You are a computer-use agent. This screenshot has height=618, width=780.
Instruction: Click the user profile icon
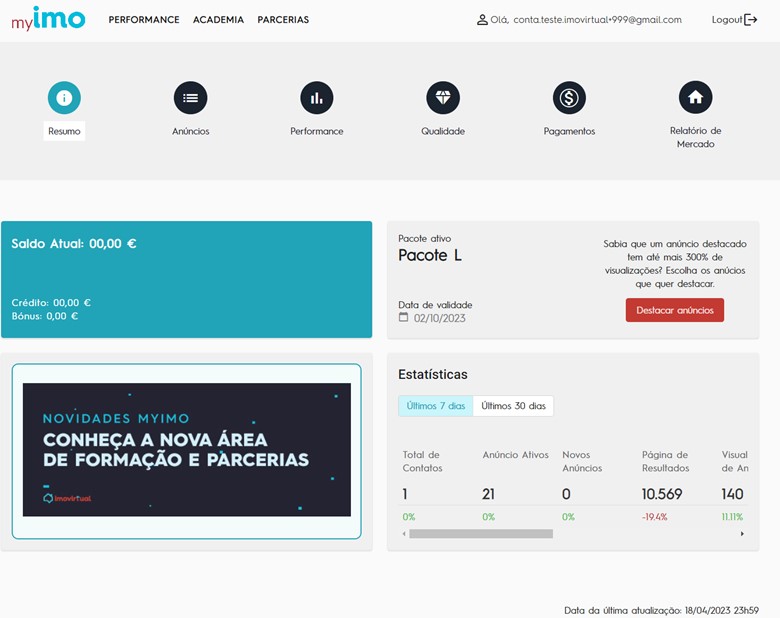[483, 20]
